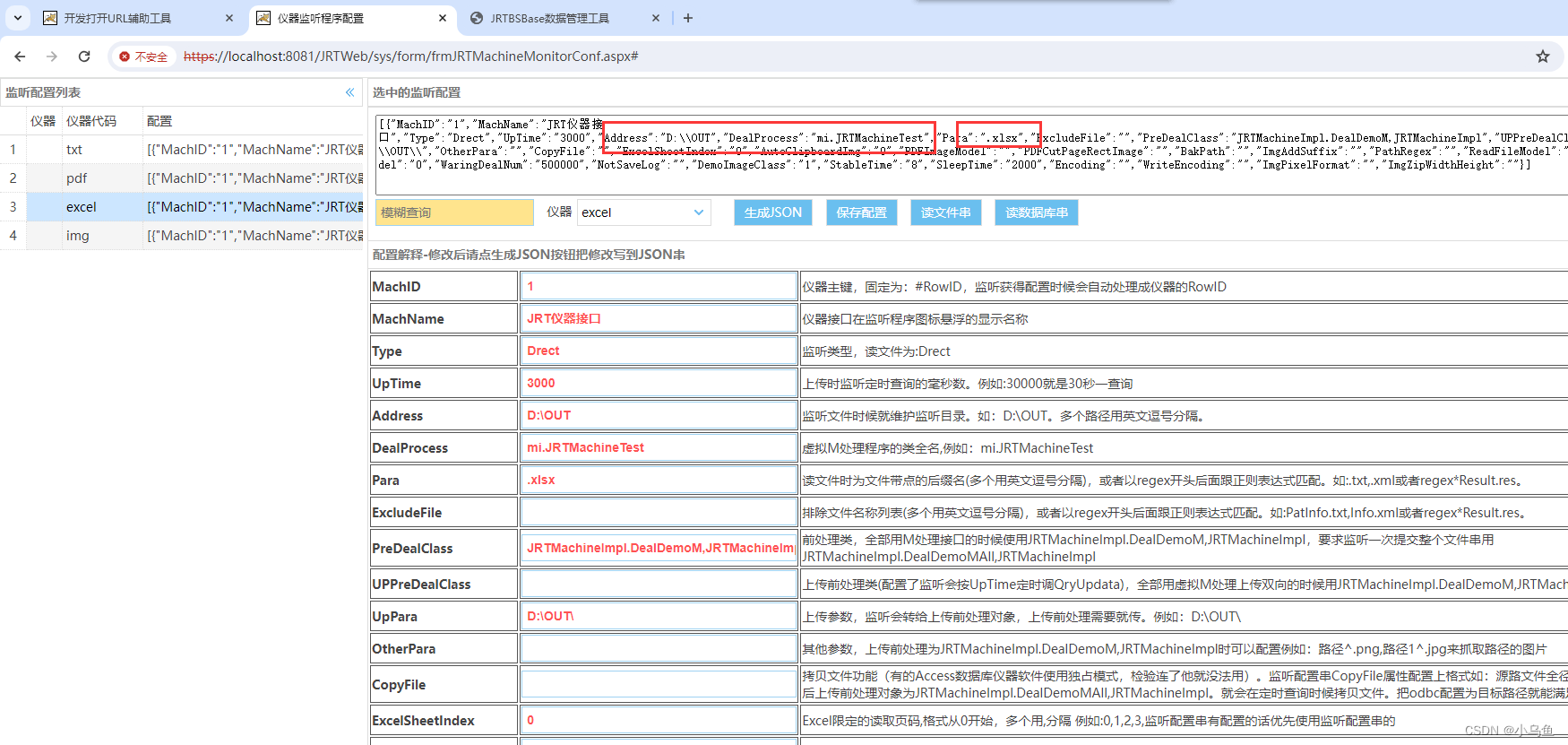Viewport: 1568px width, 745px height.
Task: Edit the Type value field Drect
Action: coord(659,351)
